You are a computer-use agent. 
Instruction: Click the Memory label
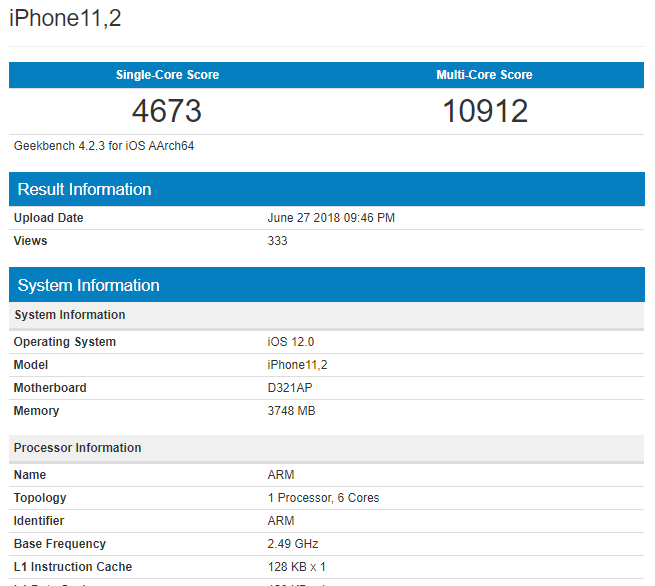[x=36, y=411]
